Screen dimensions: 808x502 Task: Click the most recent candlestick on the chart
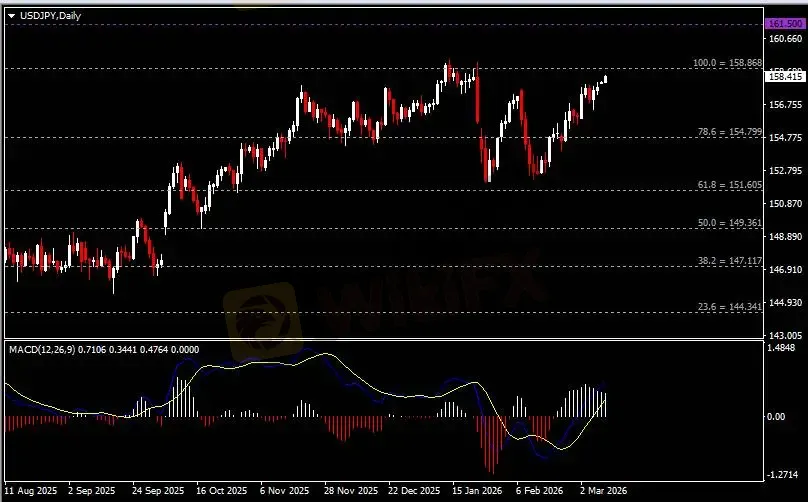point(605,78)
